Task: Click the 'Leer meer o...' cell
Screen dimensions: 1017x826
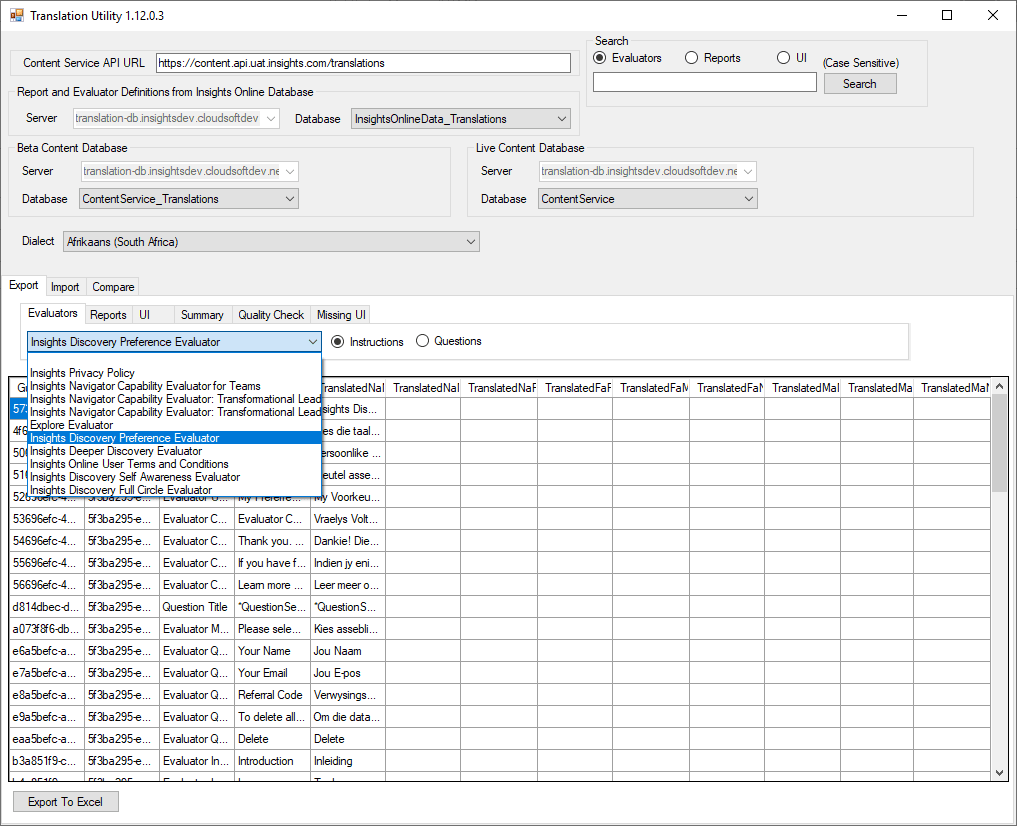Action: pyautogui.click(x=348, y=585)
